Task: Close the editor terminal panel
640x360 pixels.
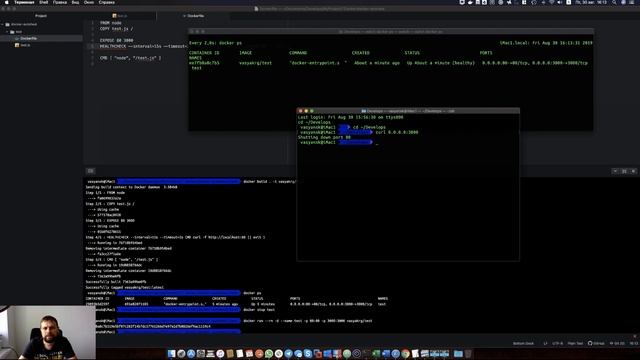Action: (633, 171)
